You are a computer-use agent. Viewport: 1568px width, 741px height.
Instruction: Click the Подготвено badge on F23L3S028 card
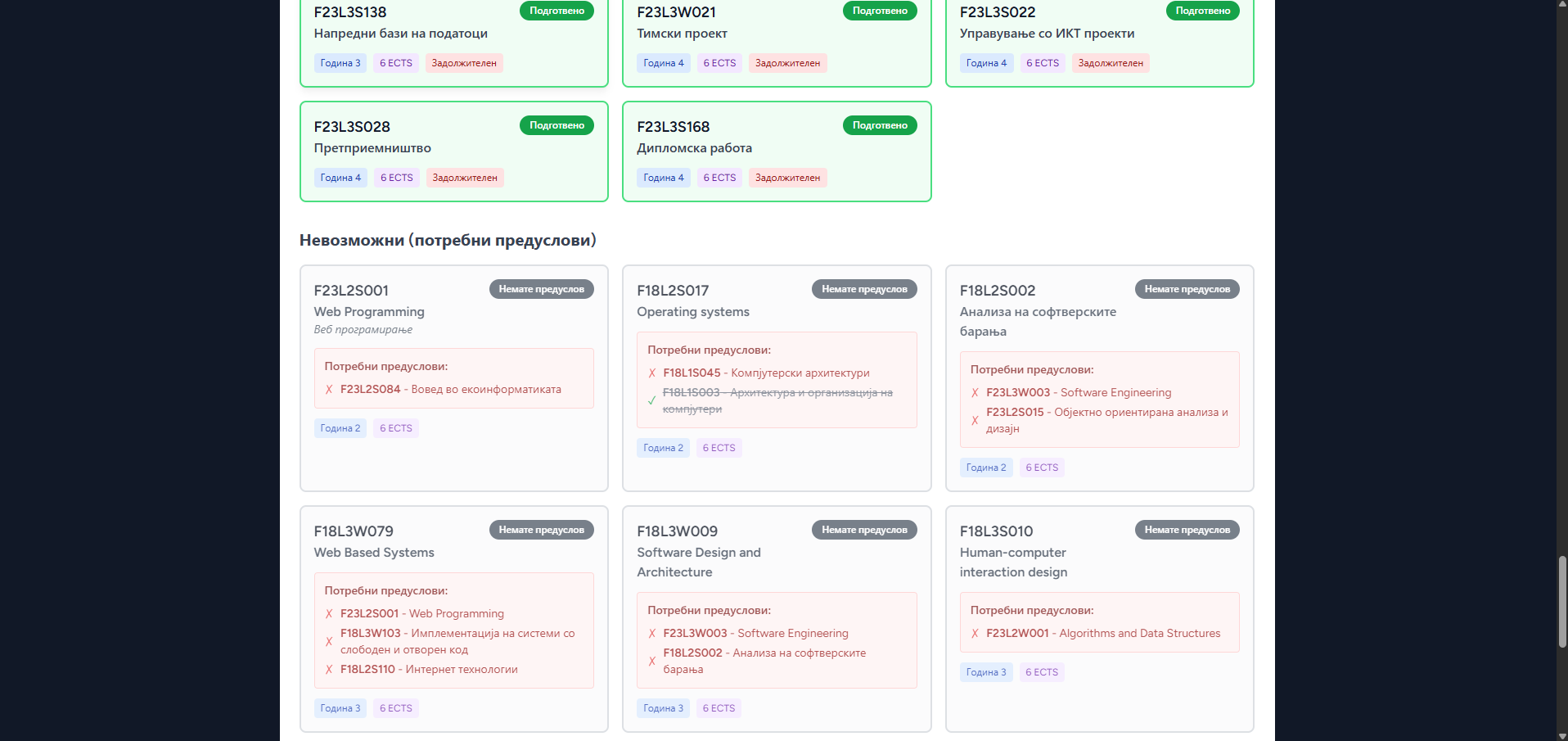[556, 125]
